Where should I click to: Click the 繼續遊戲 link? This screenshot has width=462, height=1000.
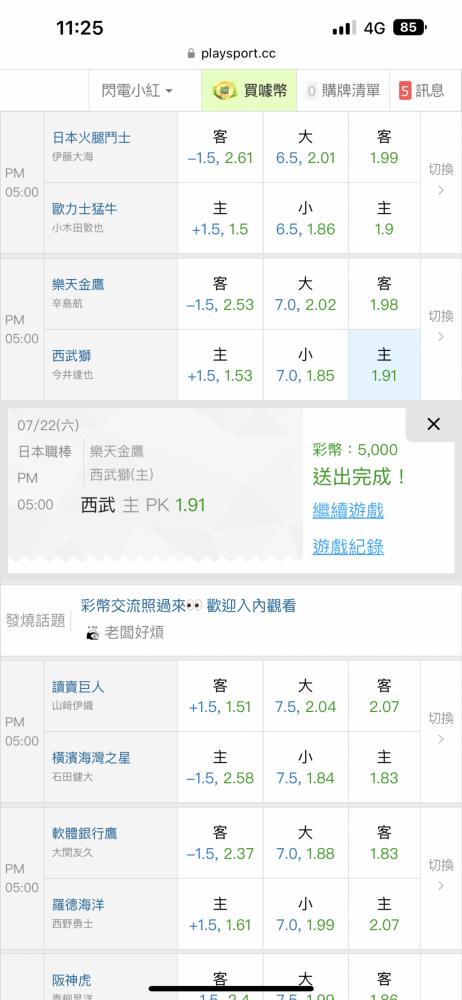pos(348,510)
